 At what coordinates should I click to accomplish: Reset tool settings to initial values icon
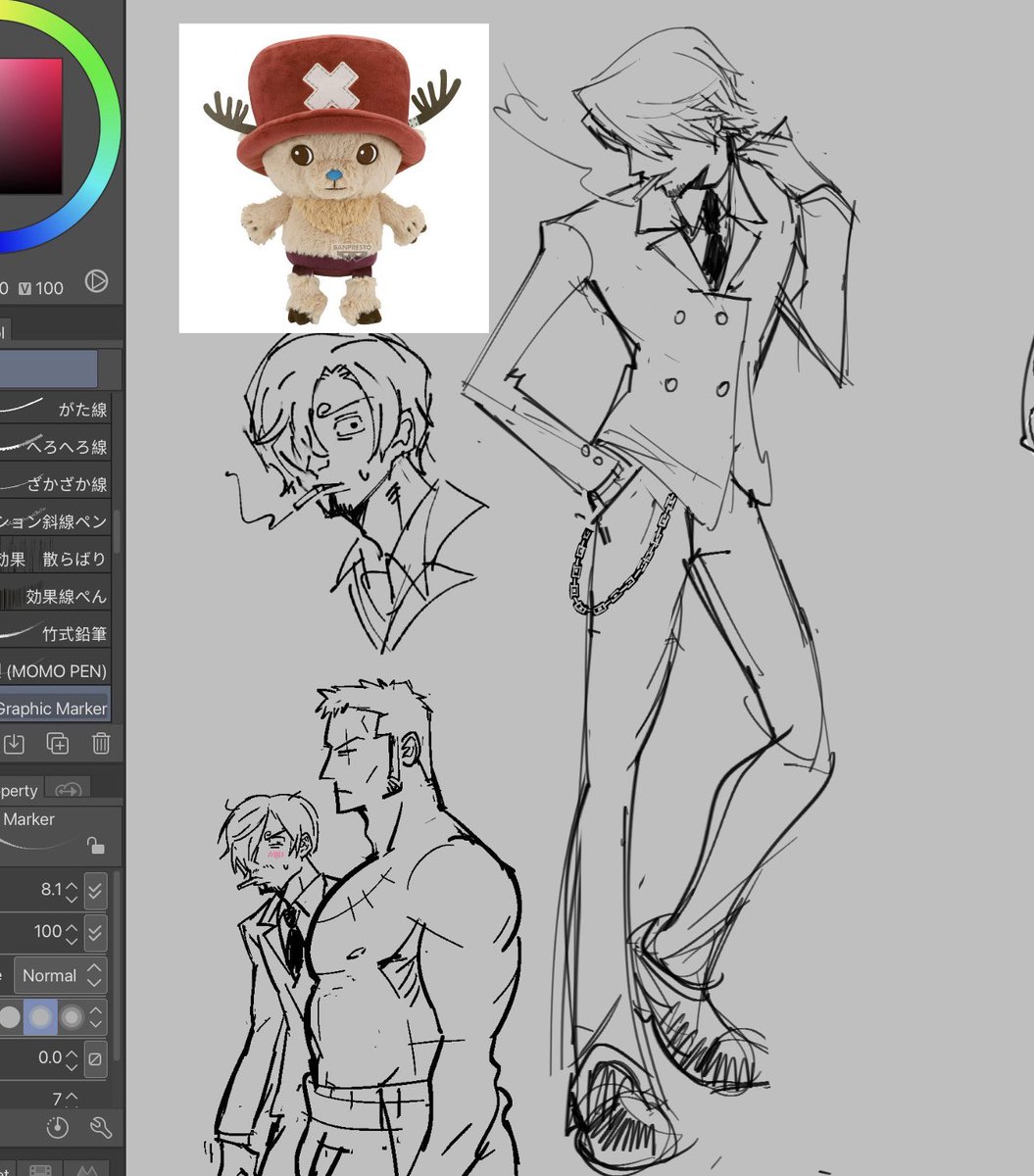(58, 1127)
